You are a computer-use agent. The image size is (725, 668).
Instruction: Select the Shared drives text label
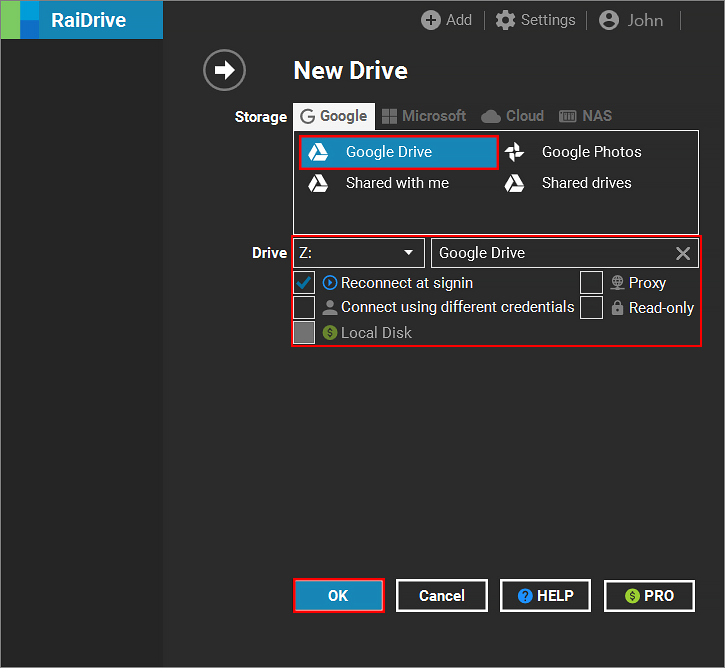586,183
